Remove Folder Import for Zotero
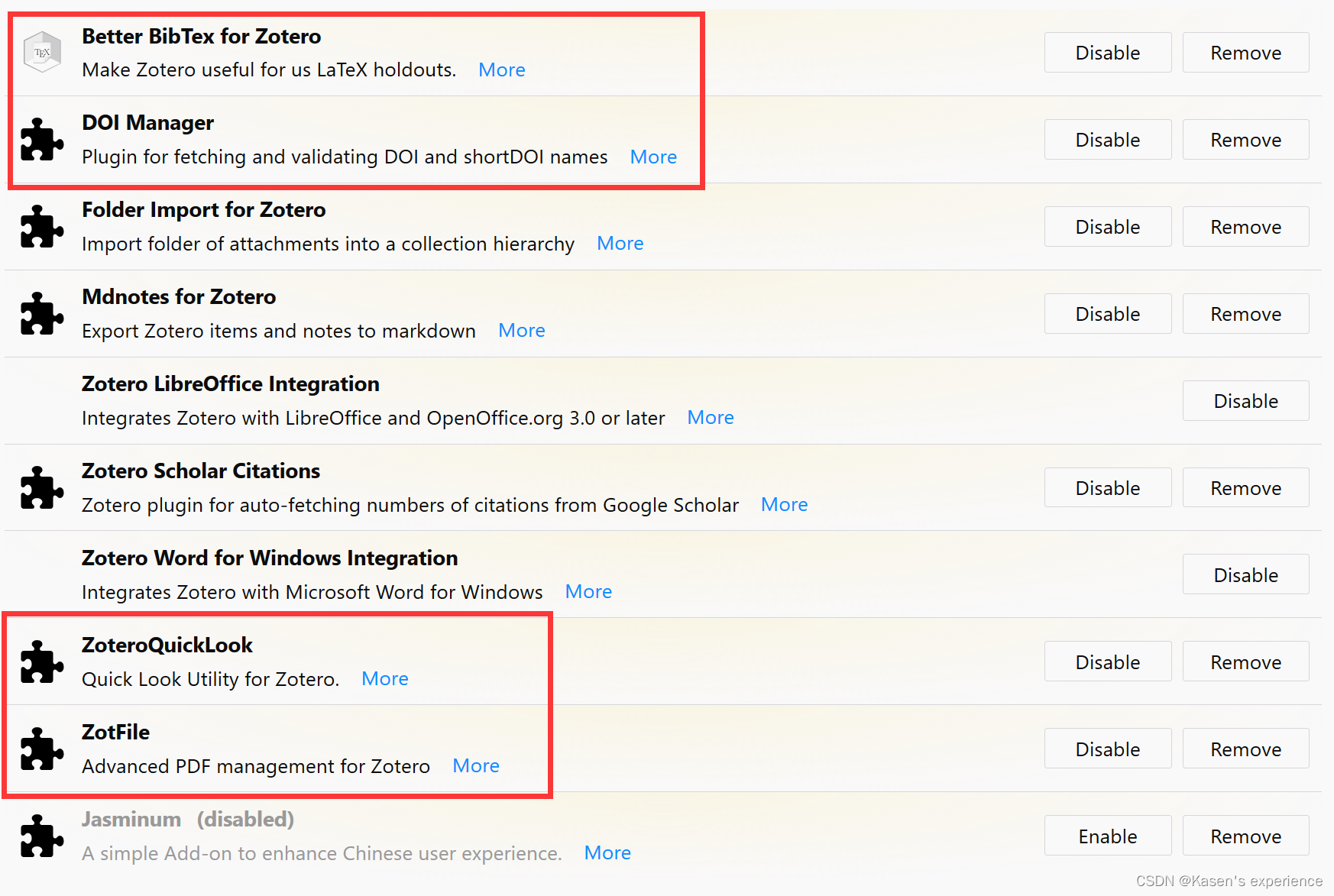The height and width of the screenshot is (896, 1334). tap(1246, 227)
